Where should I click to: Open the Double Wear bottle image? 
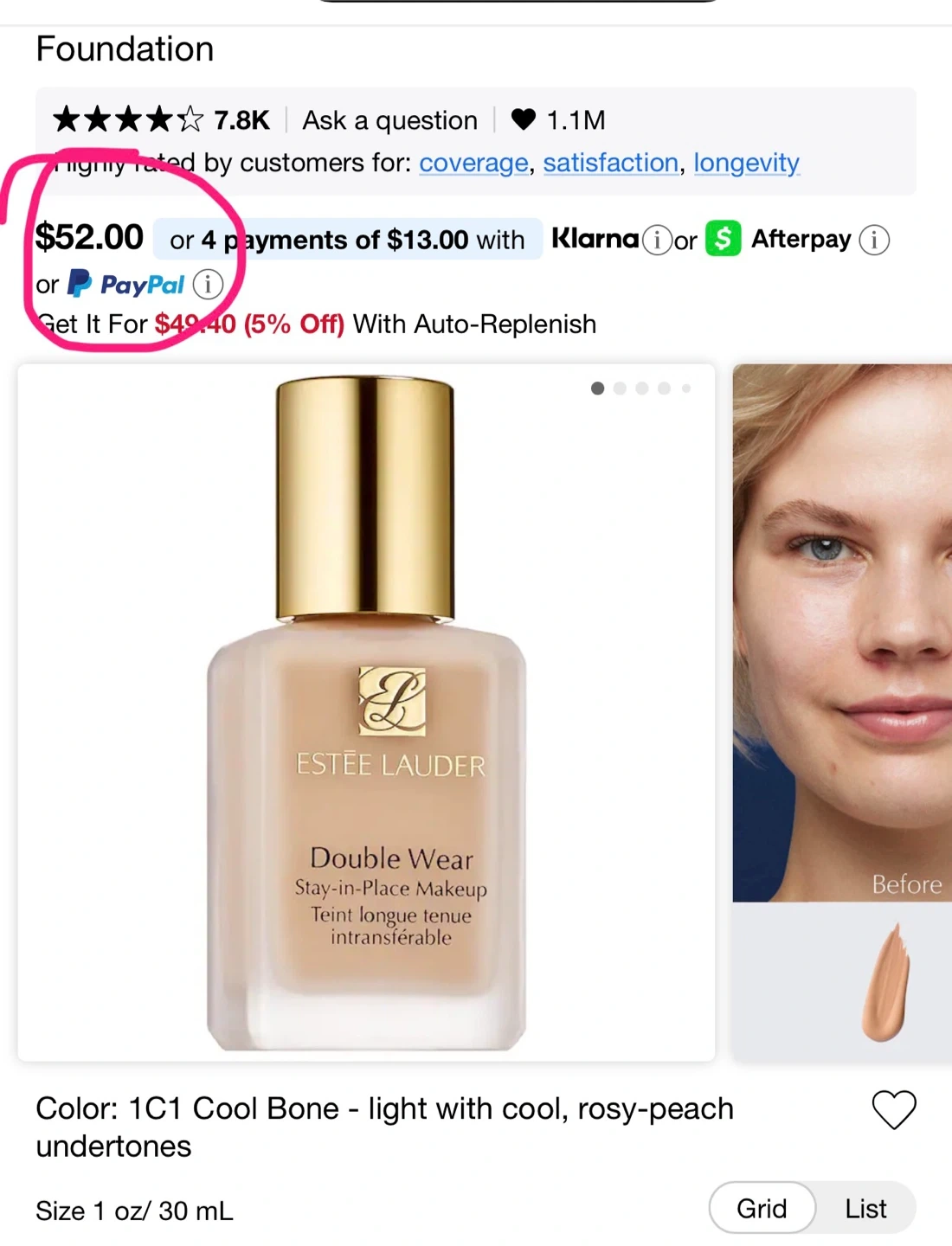(366, 712)
